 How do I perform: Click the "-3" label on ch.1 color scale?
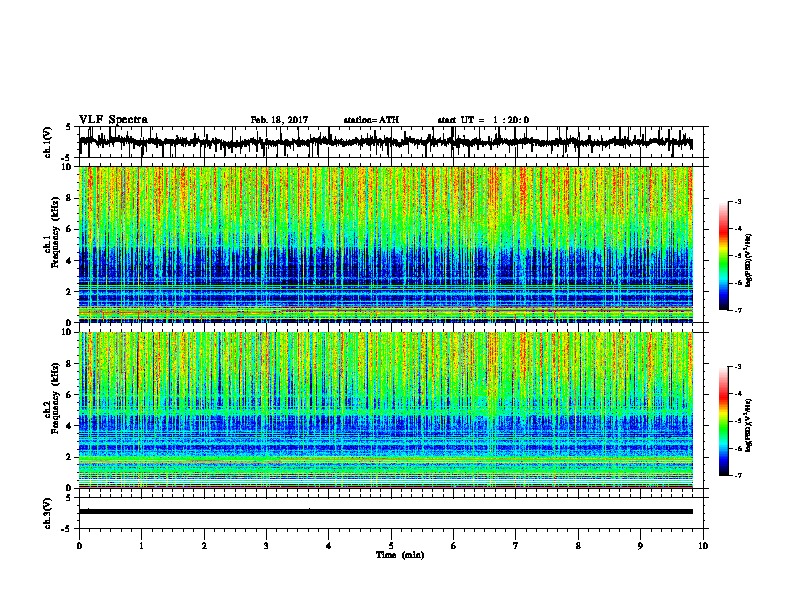tap(738, 202)
